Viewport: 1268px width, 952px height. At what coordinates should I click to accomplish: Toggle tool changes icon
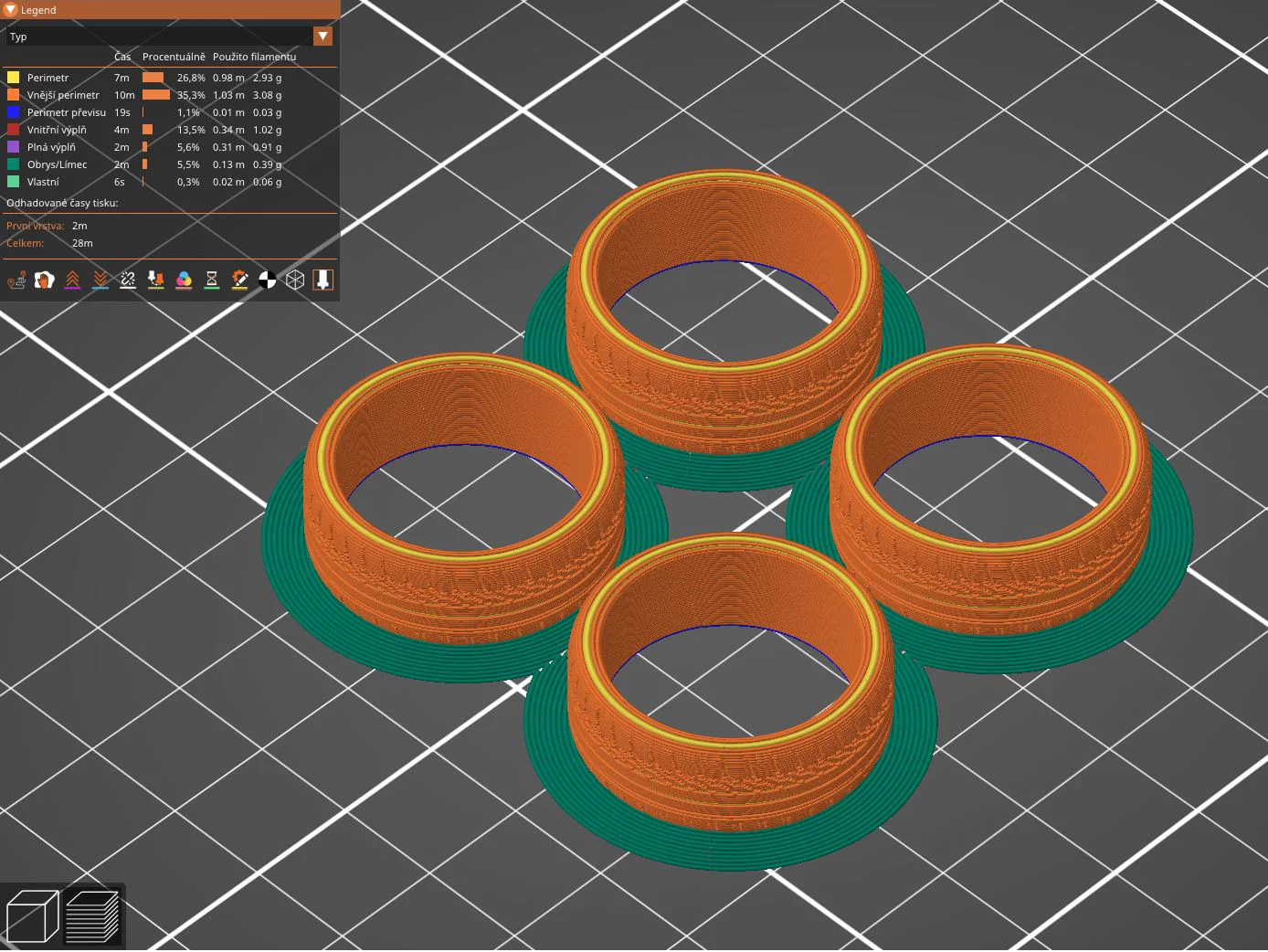[x=156, y=280]
